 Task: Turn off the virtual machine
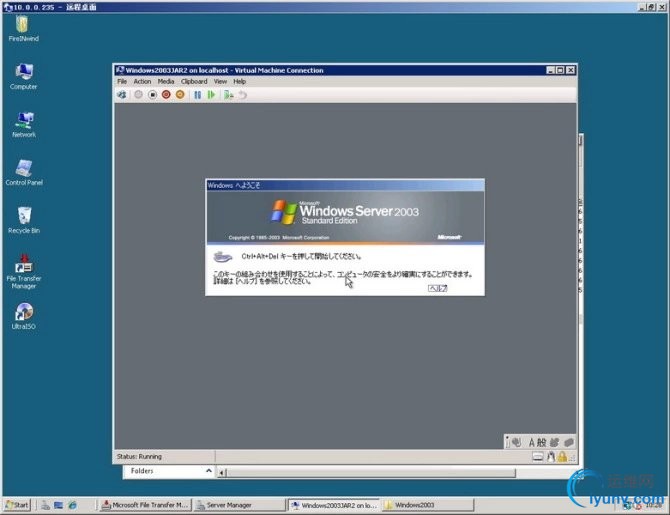[x=152, y=95]
